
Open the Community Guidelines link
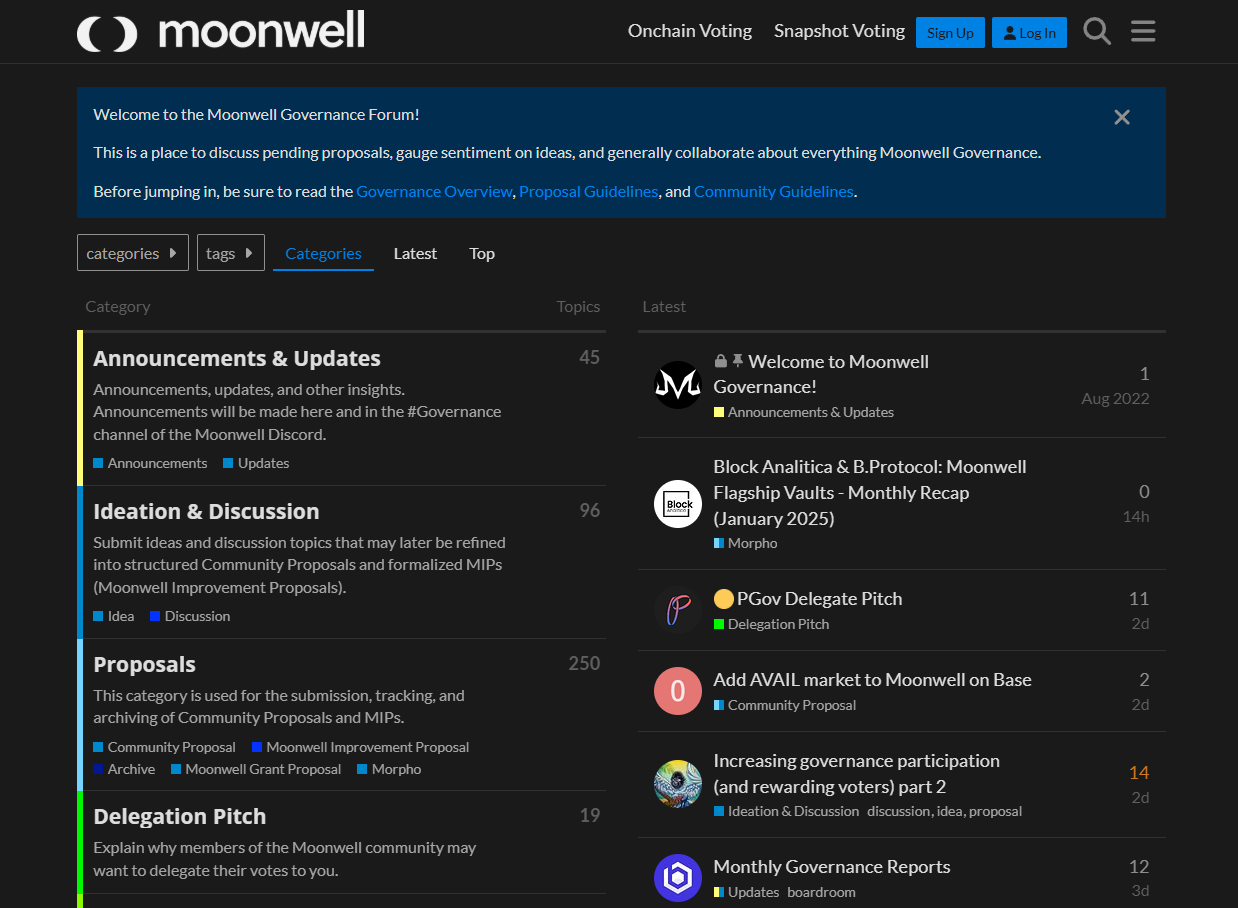click(x=774, y=191)
